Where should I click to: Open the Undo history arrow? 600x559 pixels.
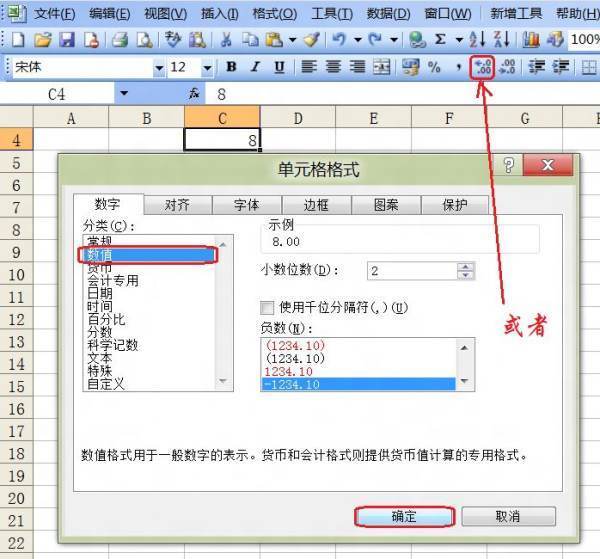[x=358, y=39]
